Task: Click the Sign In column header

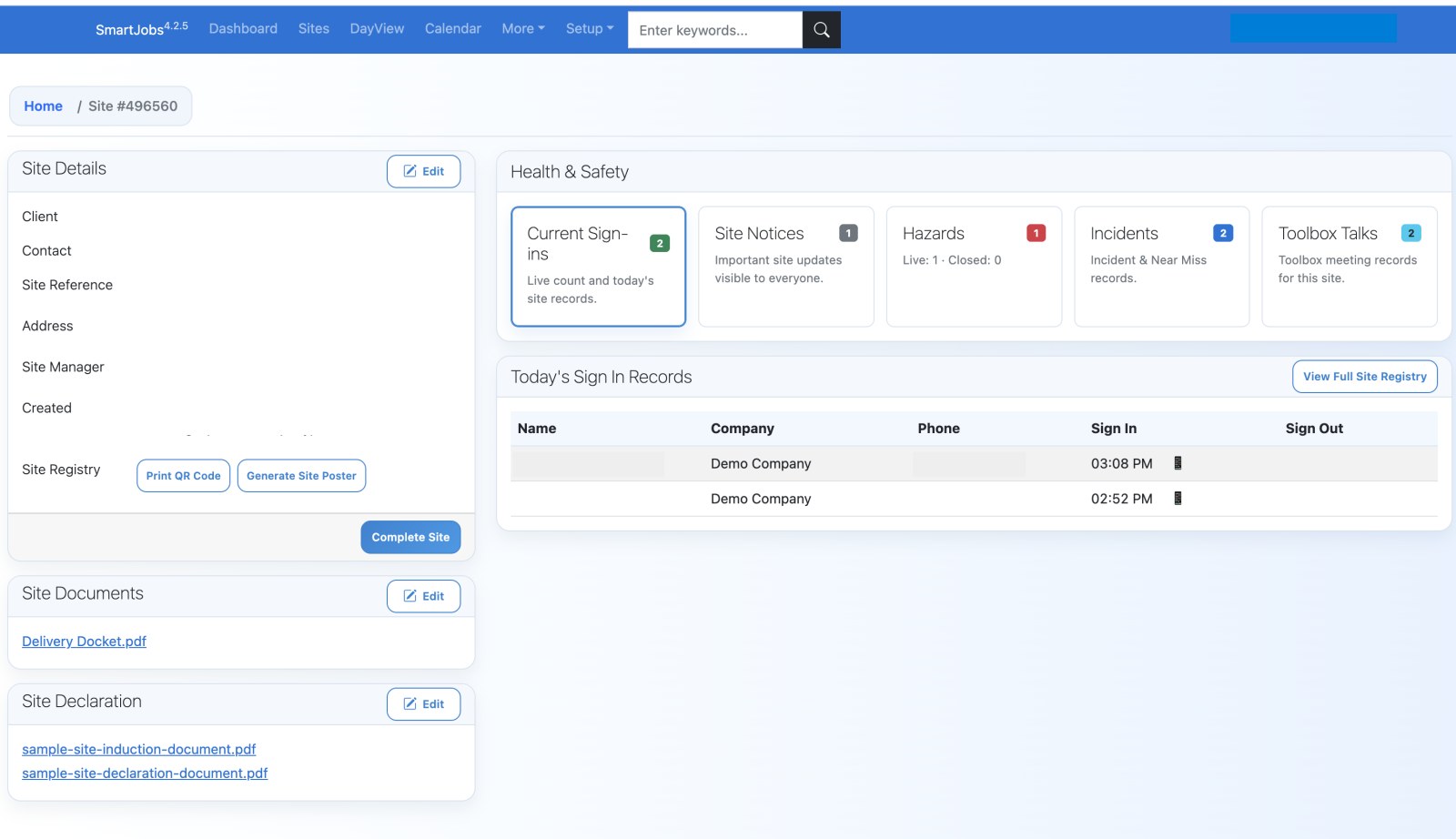Action: 1114,429
